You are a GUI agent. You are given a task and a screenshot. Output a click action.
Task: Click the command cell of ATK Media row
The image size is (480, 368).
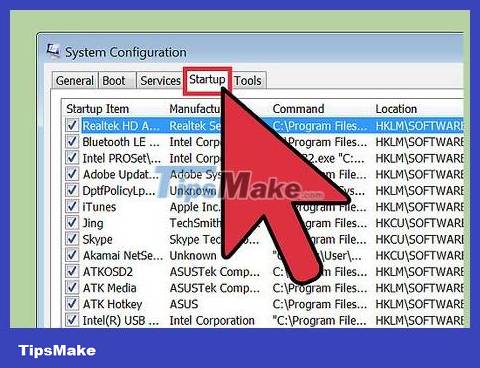pos(320,288)
